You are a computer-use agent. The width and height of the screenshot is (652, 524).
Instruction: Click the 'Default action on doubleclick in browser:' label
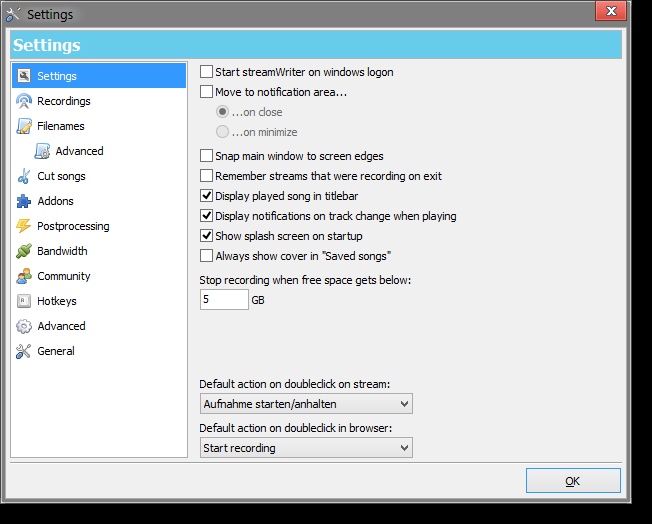296,428
